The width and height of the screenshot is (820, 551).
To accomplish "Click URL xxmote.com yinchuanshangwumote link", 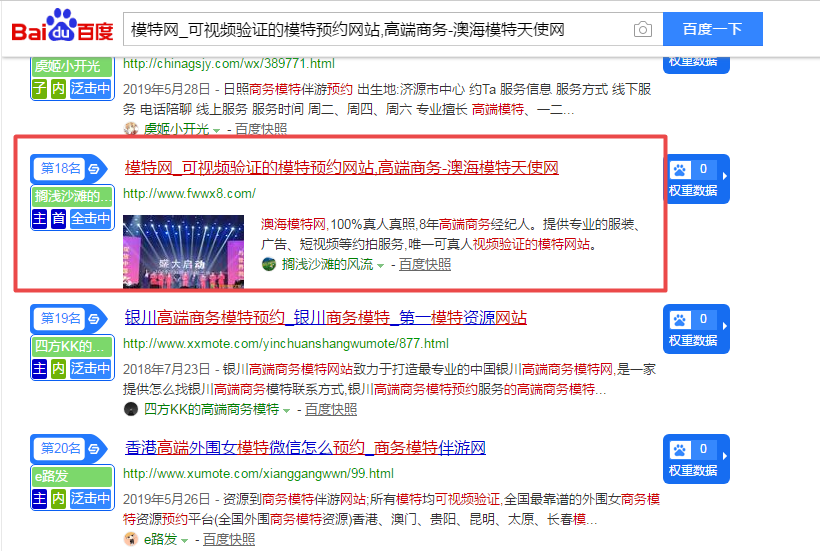I will [x=286, y=343].
